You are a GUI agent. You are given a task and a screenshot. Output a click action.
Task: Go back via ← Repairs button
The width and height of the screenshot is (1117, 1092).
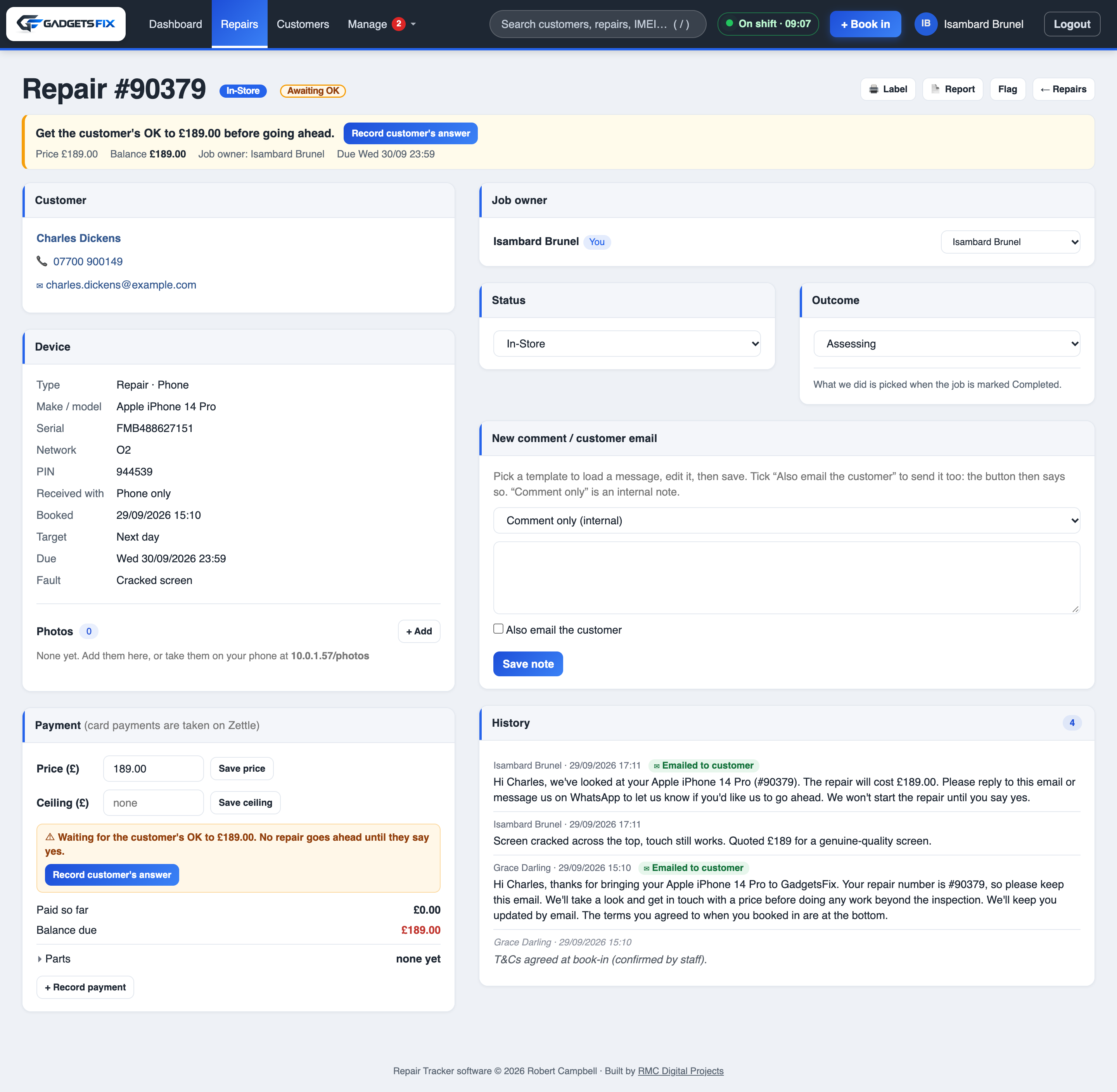(1063, 89)
